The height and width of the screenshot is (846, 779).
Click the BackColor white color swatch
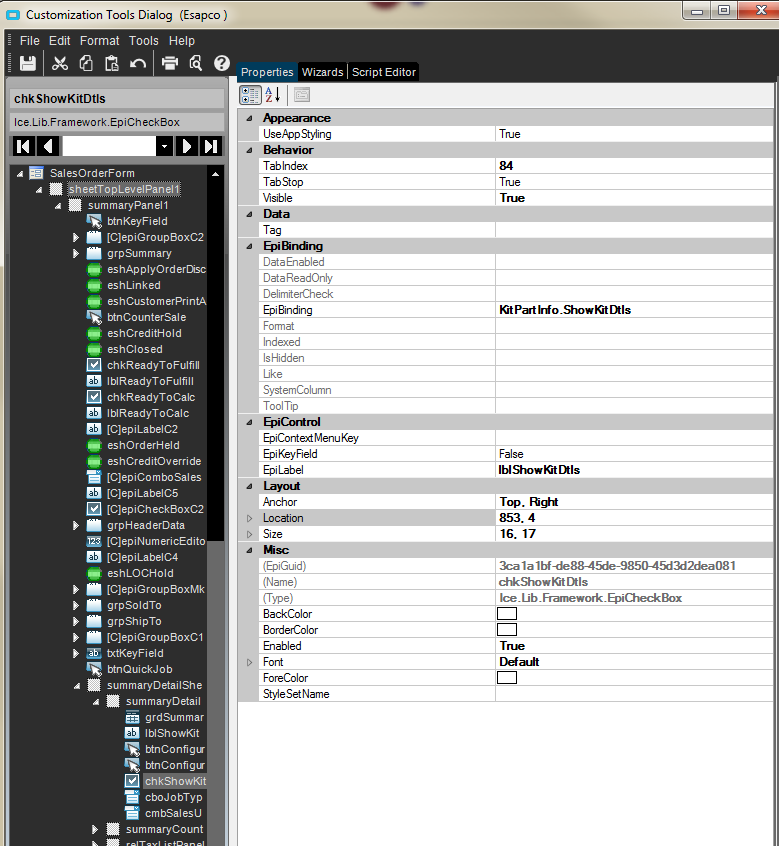click(507, 614)
